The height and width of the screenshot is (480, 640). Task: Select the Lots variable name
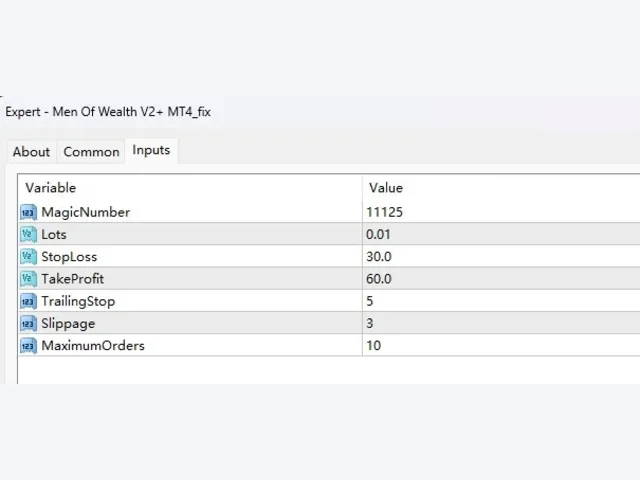point(54,235)
